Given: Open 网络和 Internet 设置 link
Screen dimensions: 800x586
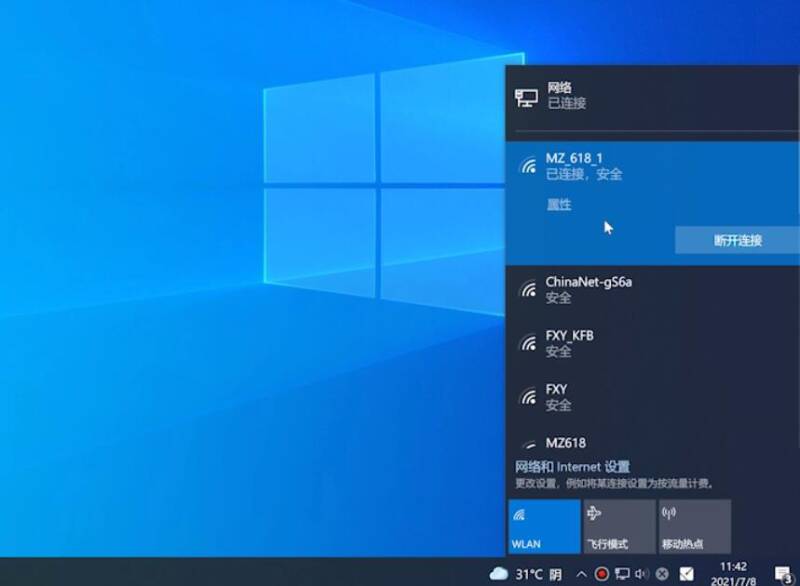Looking at the screenshot, I should (x=572, y=467).
